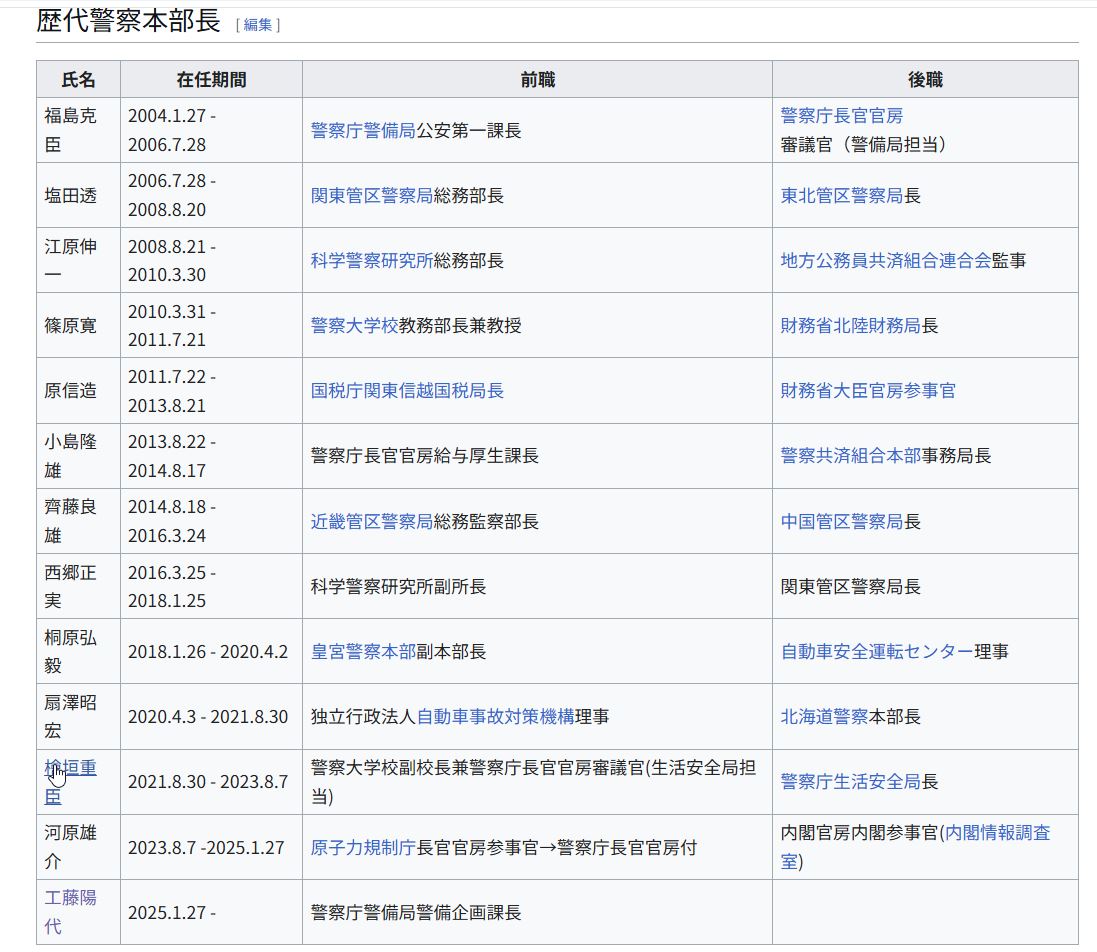
Task: Click the 編集 edit link beside the heading
Action: point(257,25)
